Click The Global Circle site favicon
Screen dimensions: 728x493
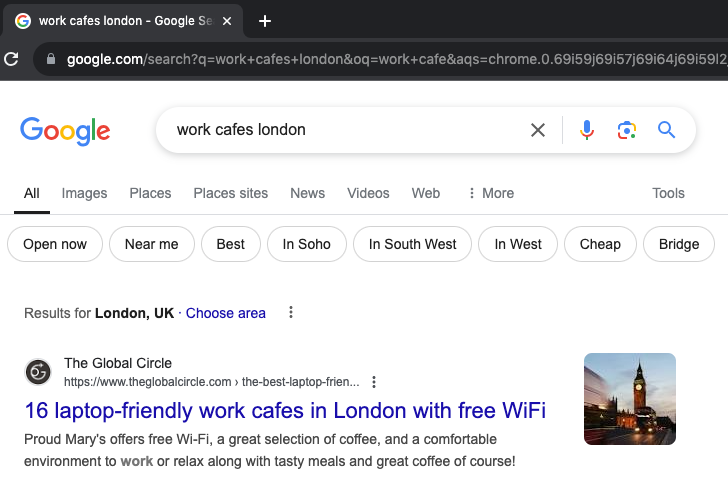pos(38,372)
